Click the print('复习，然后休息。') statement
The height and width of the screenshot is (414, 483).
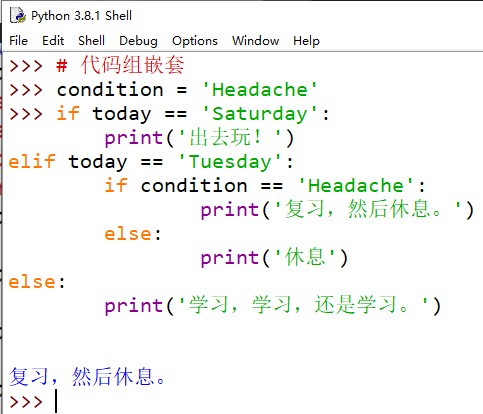[337, 210]
